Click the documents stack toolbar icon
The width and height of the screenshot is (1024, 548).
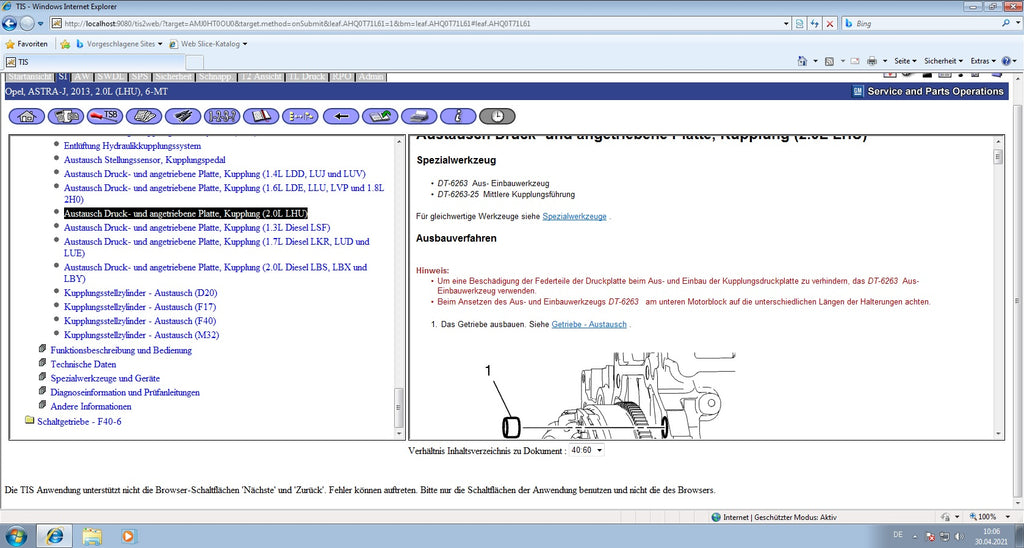pyautogui.click(x=144, y=116)
